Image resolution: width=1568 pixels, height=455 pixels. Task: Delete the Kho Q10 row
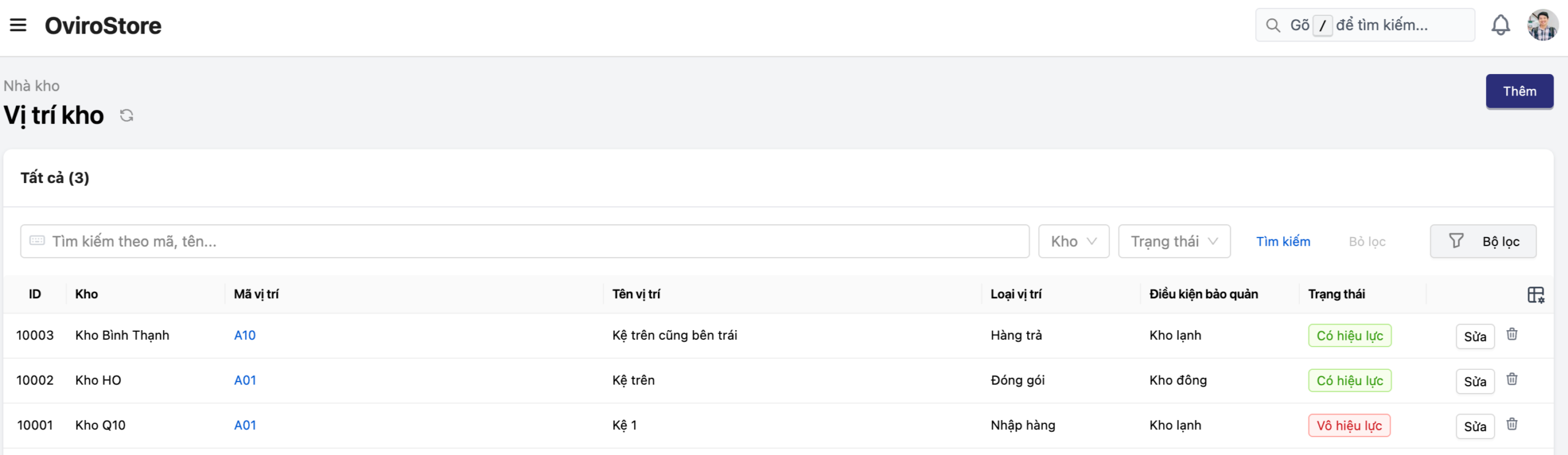pyautogui.click(x=1512, y=424)
